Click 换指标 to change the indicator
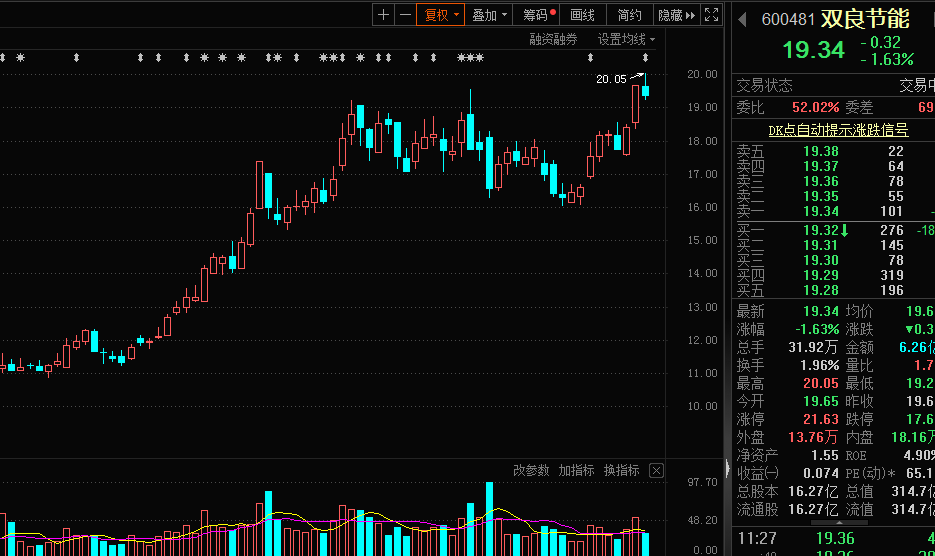The width and height of the screenshot is (935, 556). pyautogui.click(x=621, y=471)
